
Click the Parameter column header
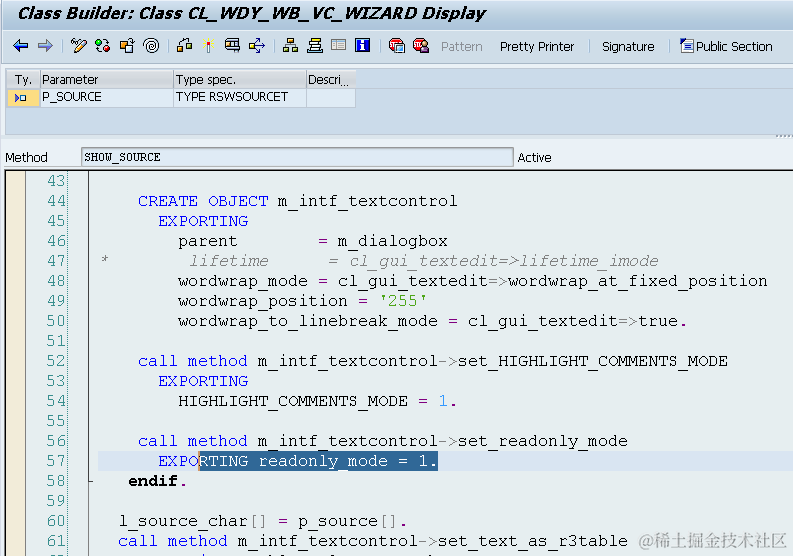(x=106, y=80)
